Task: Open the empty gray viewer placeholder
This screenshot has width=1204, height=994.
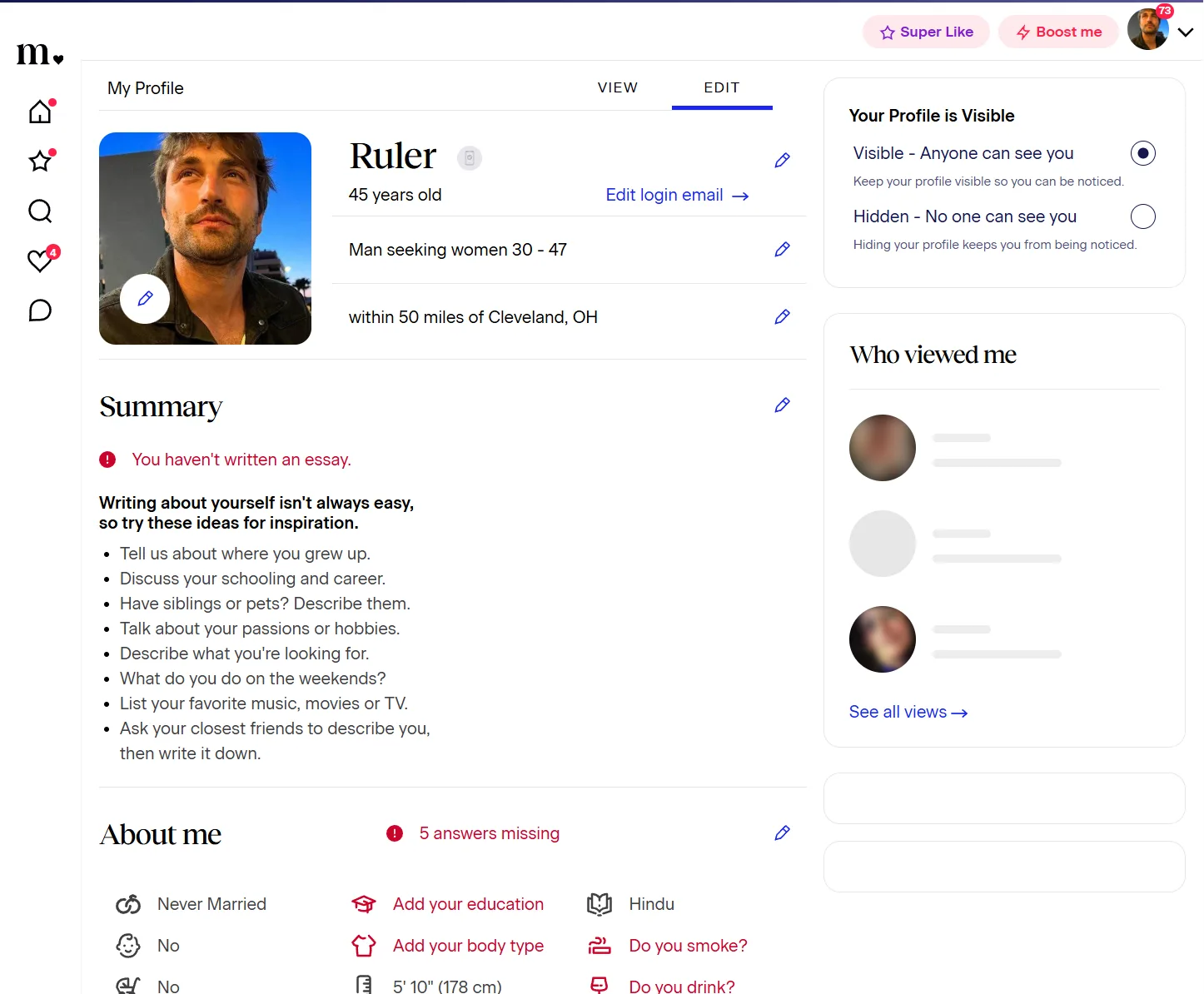Action: coord(883,544)
